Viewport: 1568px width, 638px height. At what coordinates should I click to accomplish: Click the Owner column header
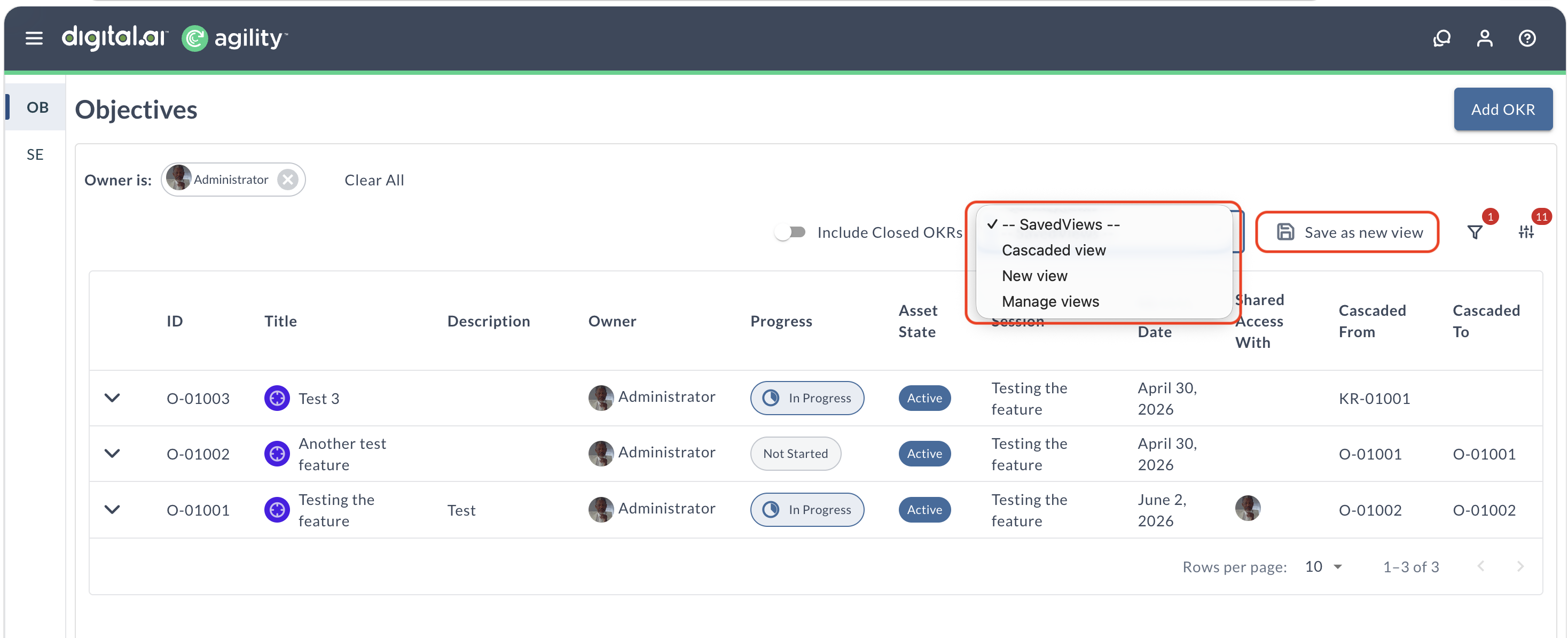click(611, 321)
